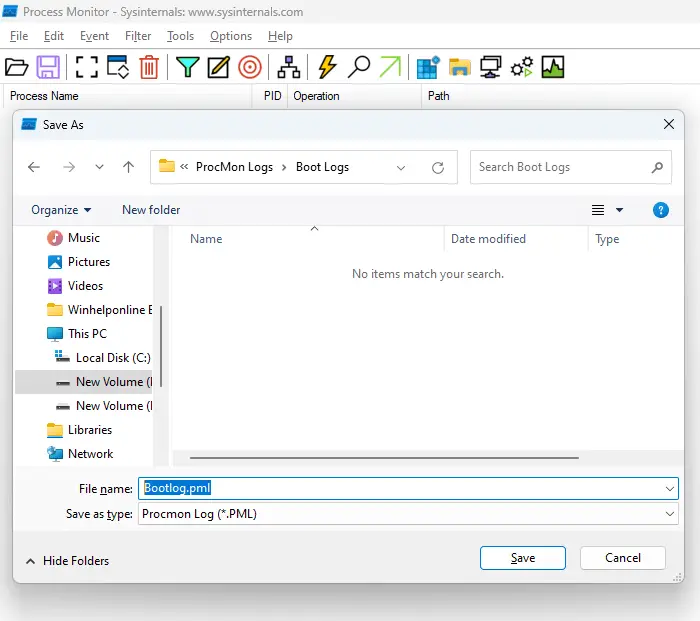Expand hidden path chevrons before ProcMon Logs

184,167
